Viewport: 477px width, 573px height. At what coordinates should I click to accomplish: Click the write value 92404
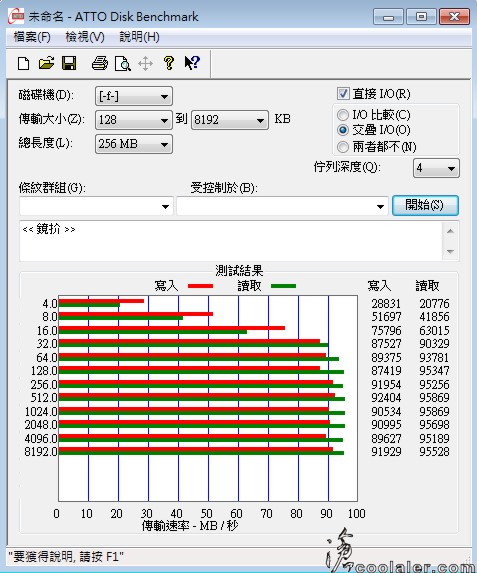386,398
